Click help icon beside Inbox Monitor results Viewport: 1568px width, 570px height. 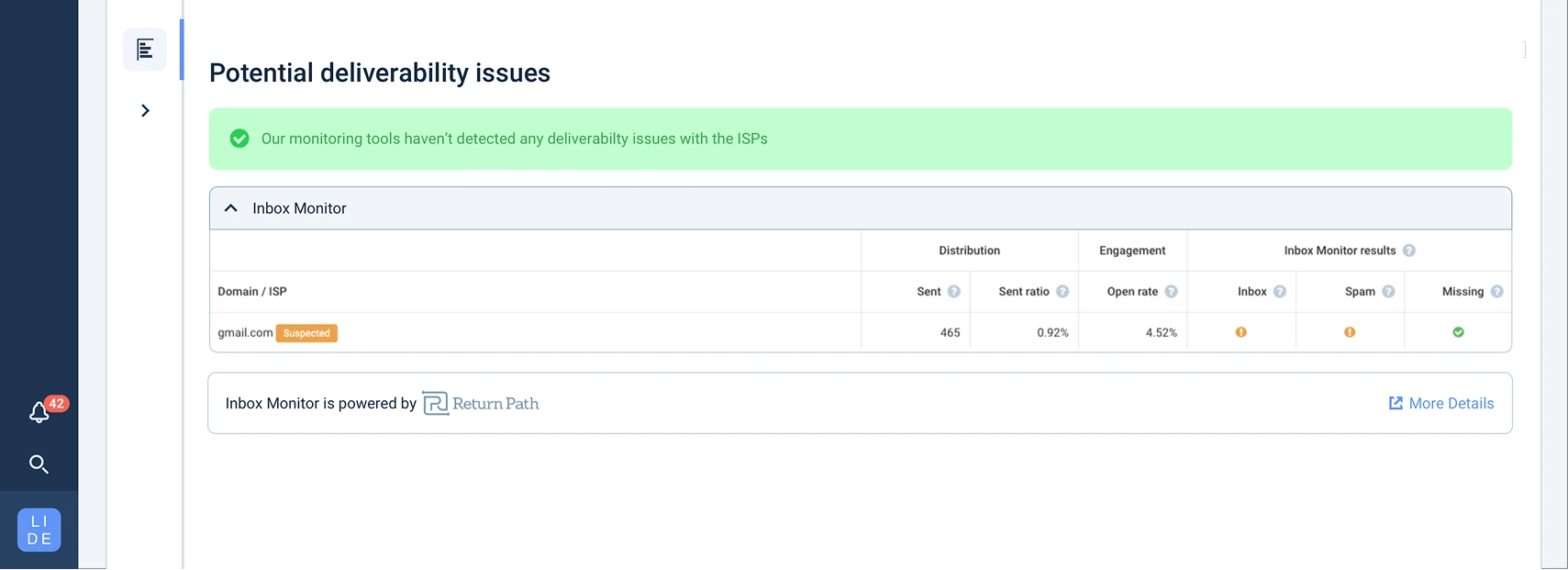pyautogui.click(x=1409, y=251)
